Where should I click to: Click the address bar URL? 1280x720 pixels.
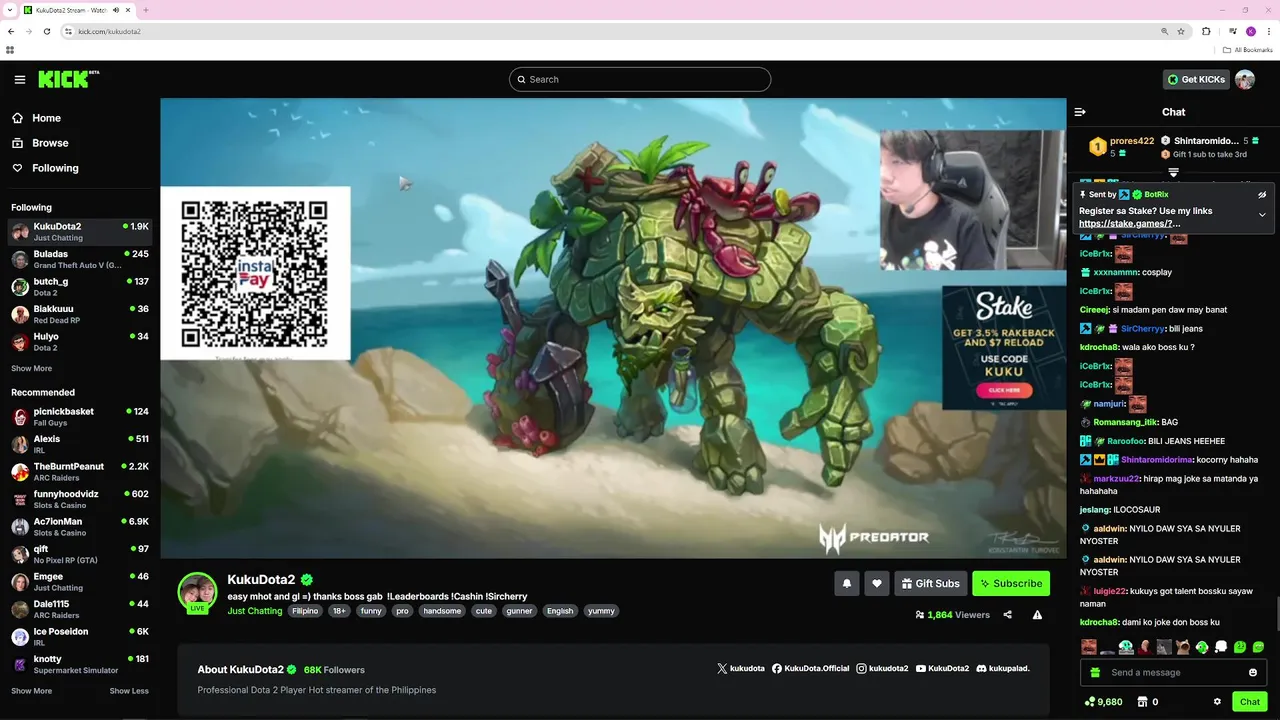tap(109, 31)
